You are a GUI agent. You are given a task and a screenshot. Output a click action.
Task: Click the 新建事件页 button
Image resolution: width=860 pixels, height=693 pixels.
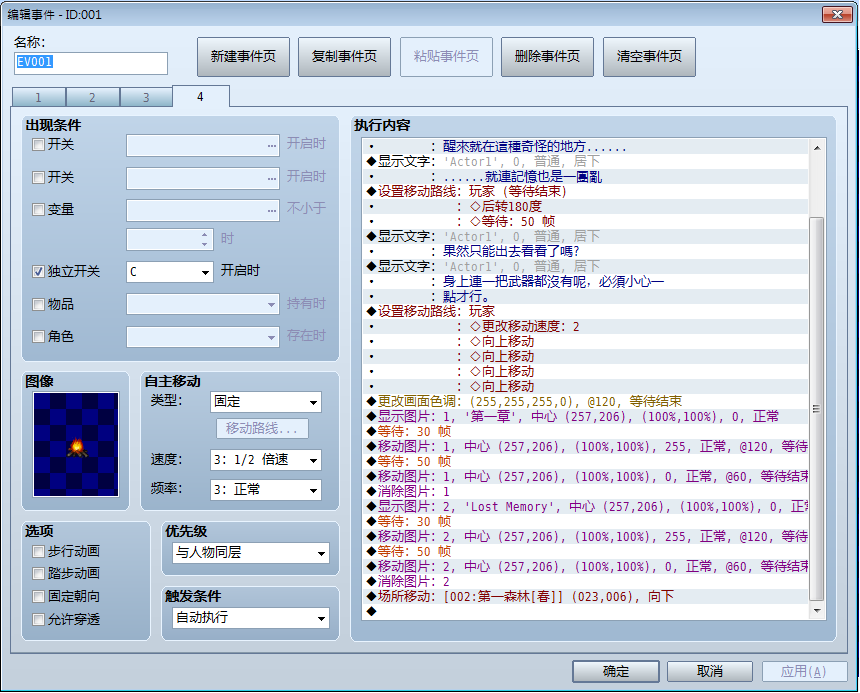pos(243,56)
